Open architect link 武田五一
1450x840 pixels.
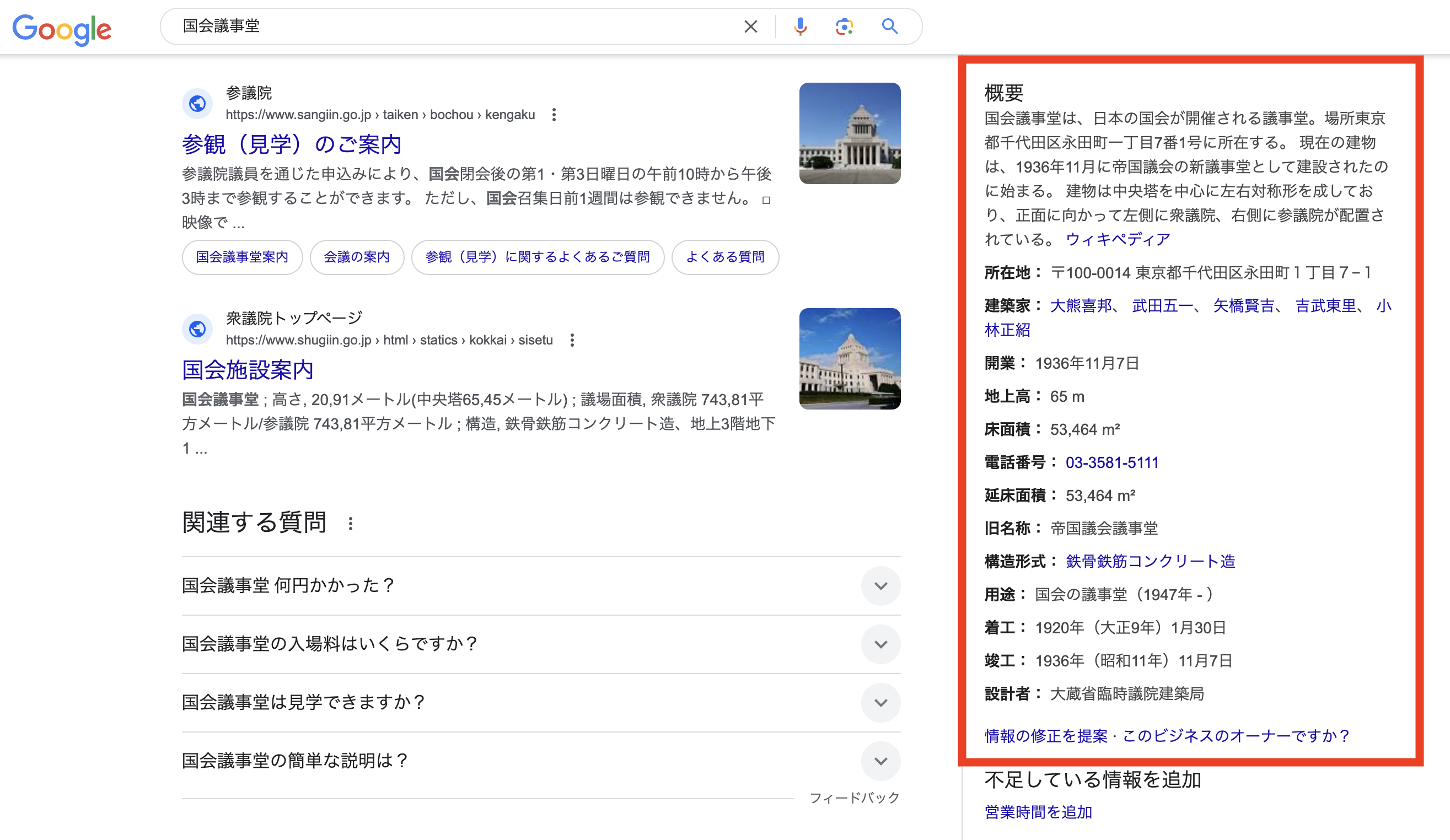1162,305
